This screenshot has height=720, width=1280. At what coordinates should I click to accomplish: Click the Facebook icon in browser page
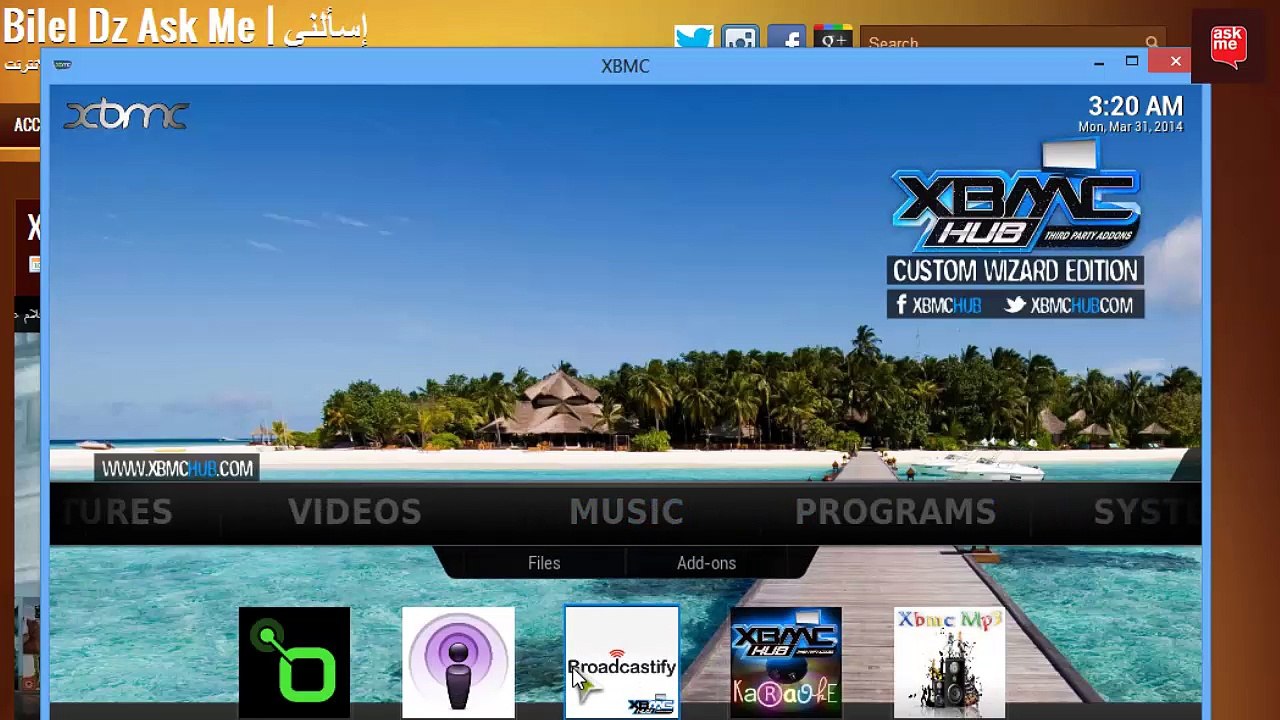click(787, 38)
